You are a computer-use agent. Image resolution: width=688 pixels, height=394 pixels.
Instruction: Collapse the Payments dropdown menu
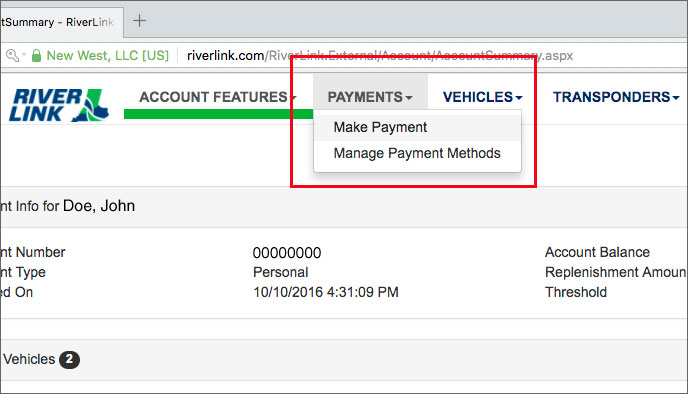pyautogui.click(x=370, y=97)
